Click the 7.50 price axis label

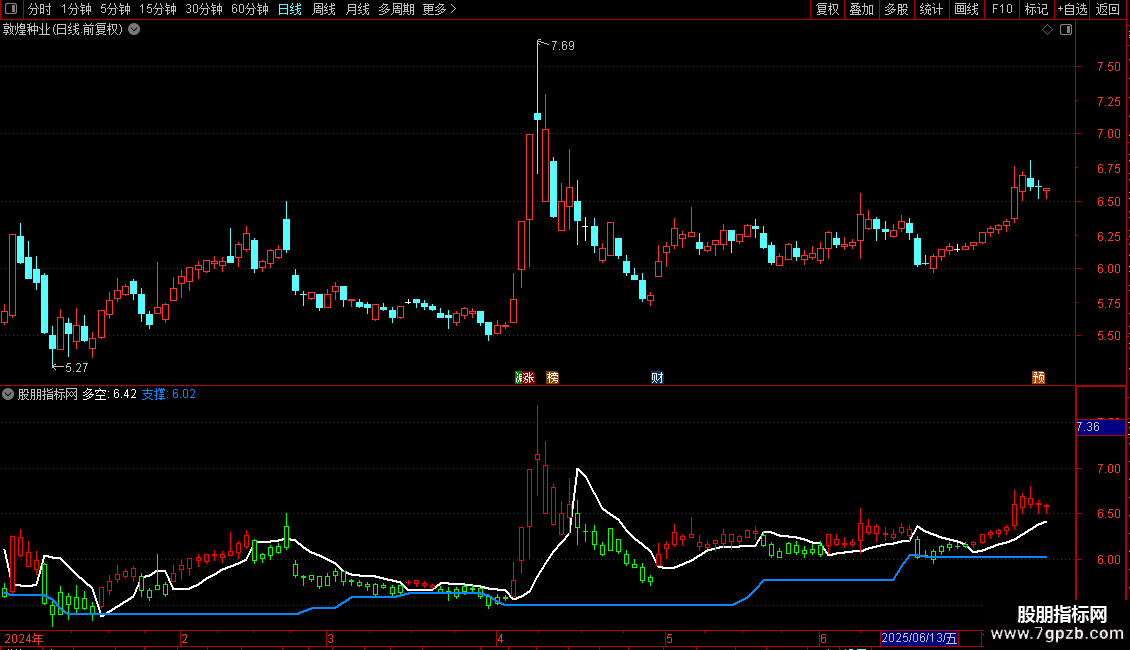point(1108,67)
